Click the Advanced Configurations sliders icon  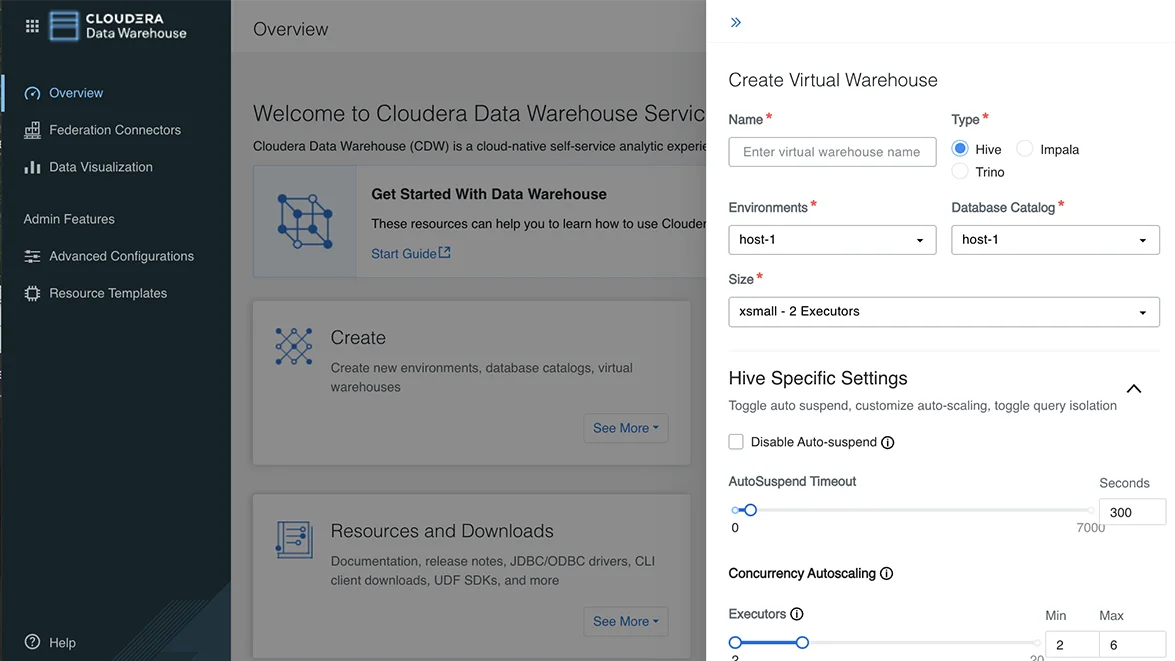(33, 256)
